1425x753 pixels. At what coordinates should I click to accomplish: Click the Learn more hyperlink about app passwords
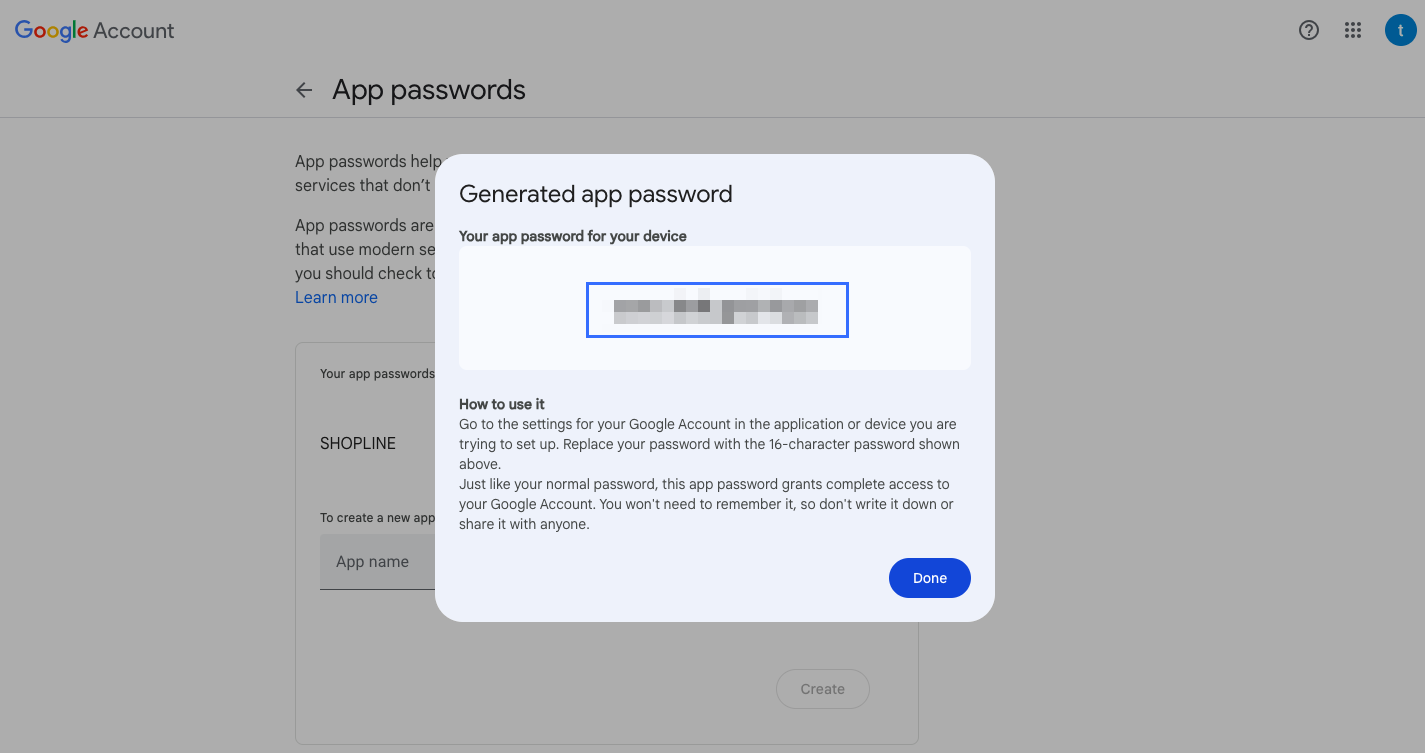336,297
